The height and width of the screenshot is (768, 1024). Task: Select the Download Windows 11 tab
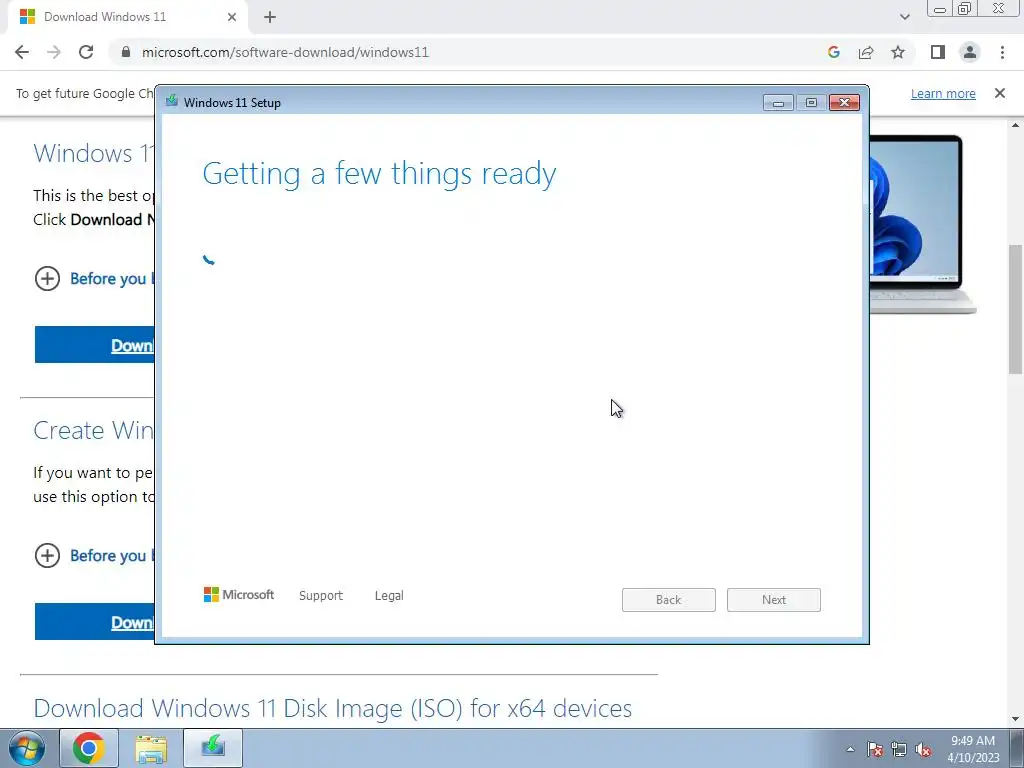127,18
